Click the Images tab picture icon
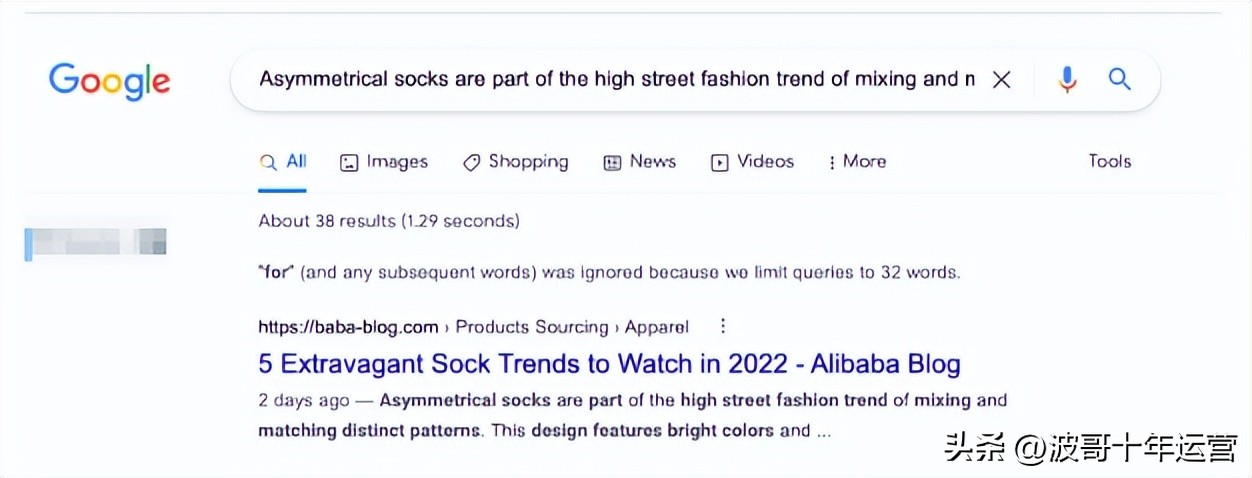The width and height of the screenshot is (1252, 478). pos(349,163)
